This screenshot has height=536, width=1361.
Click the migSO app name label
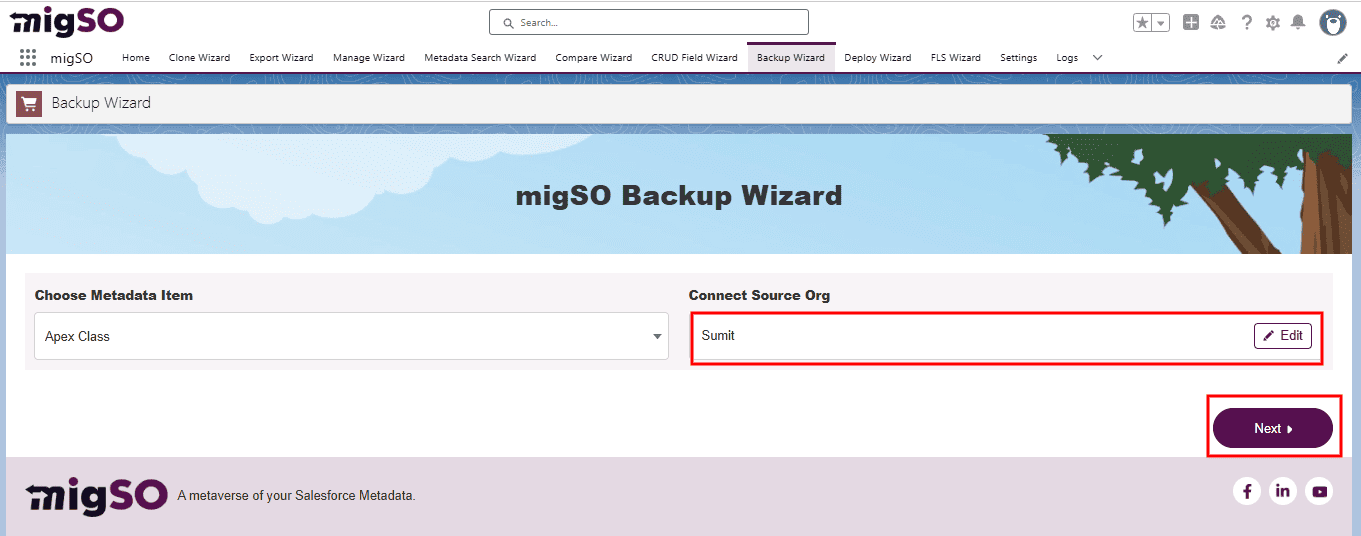pyautogui.click(x=72, y=58)
